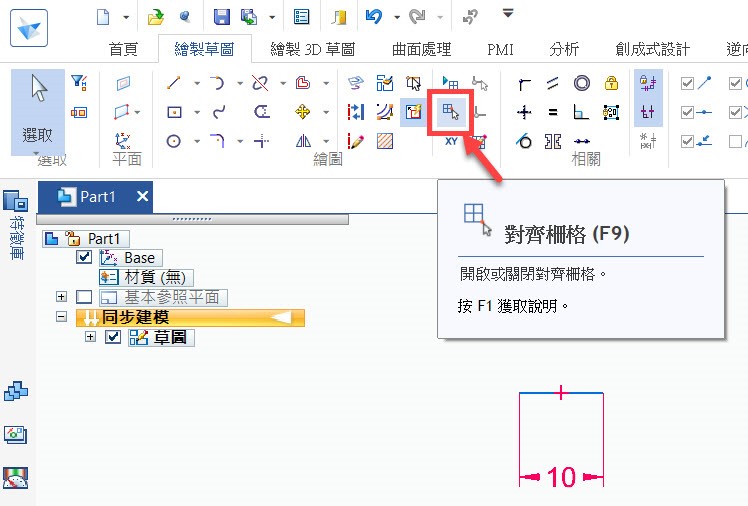
Task: Uncheck the Base feature checkbox
Action: point(84,258)
